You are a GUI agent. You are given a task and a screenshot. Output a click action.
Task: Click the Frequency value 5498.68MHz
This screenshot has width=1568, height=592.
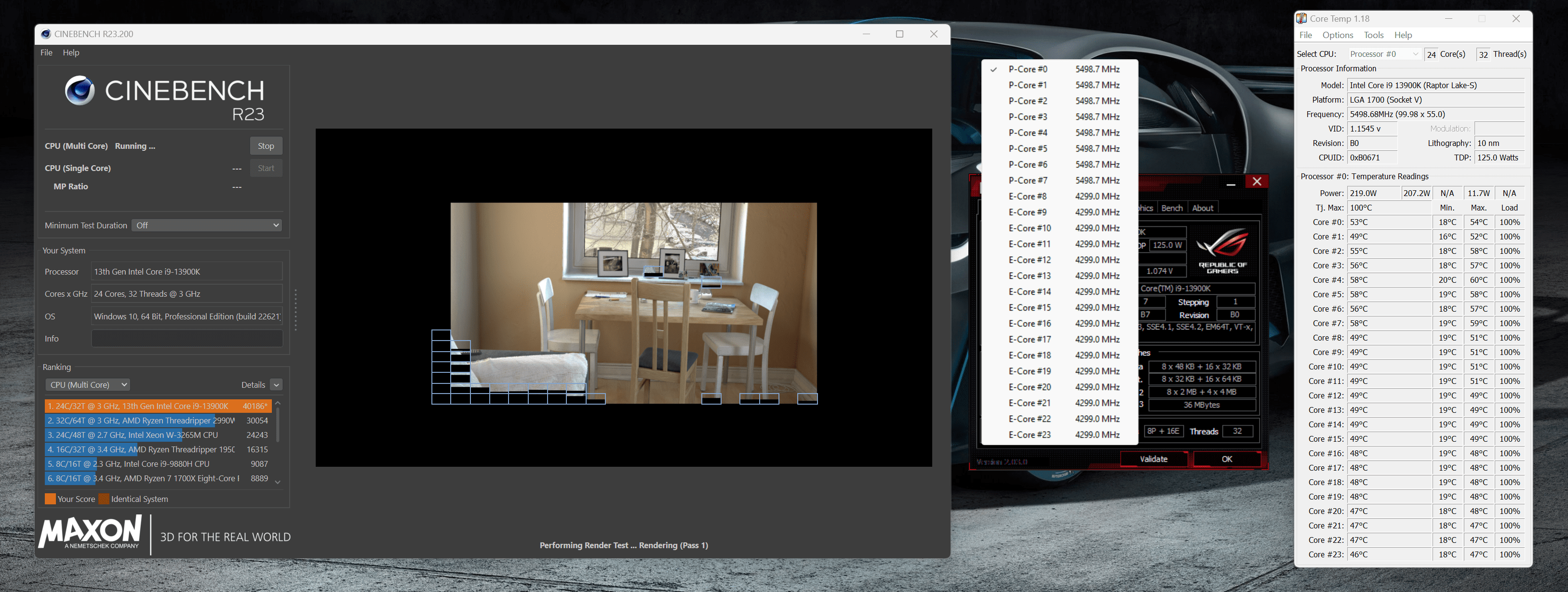pyautogui.click(x=1436, y=114)
